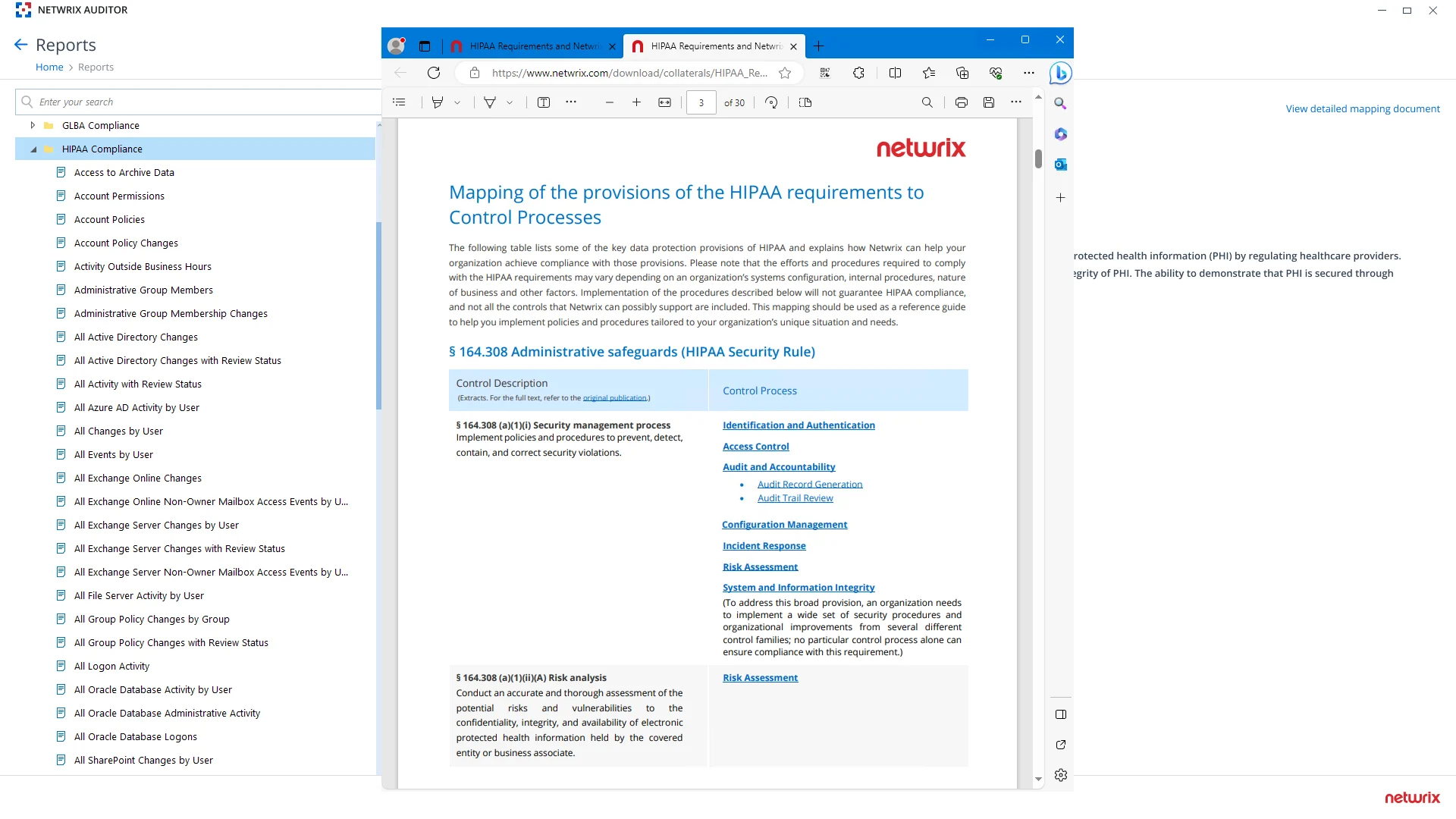Open link in new window sidebar icon
This screenshot has width=1456, height=819.
tap(1060, 745)
